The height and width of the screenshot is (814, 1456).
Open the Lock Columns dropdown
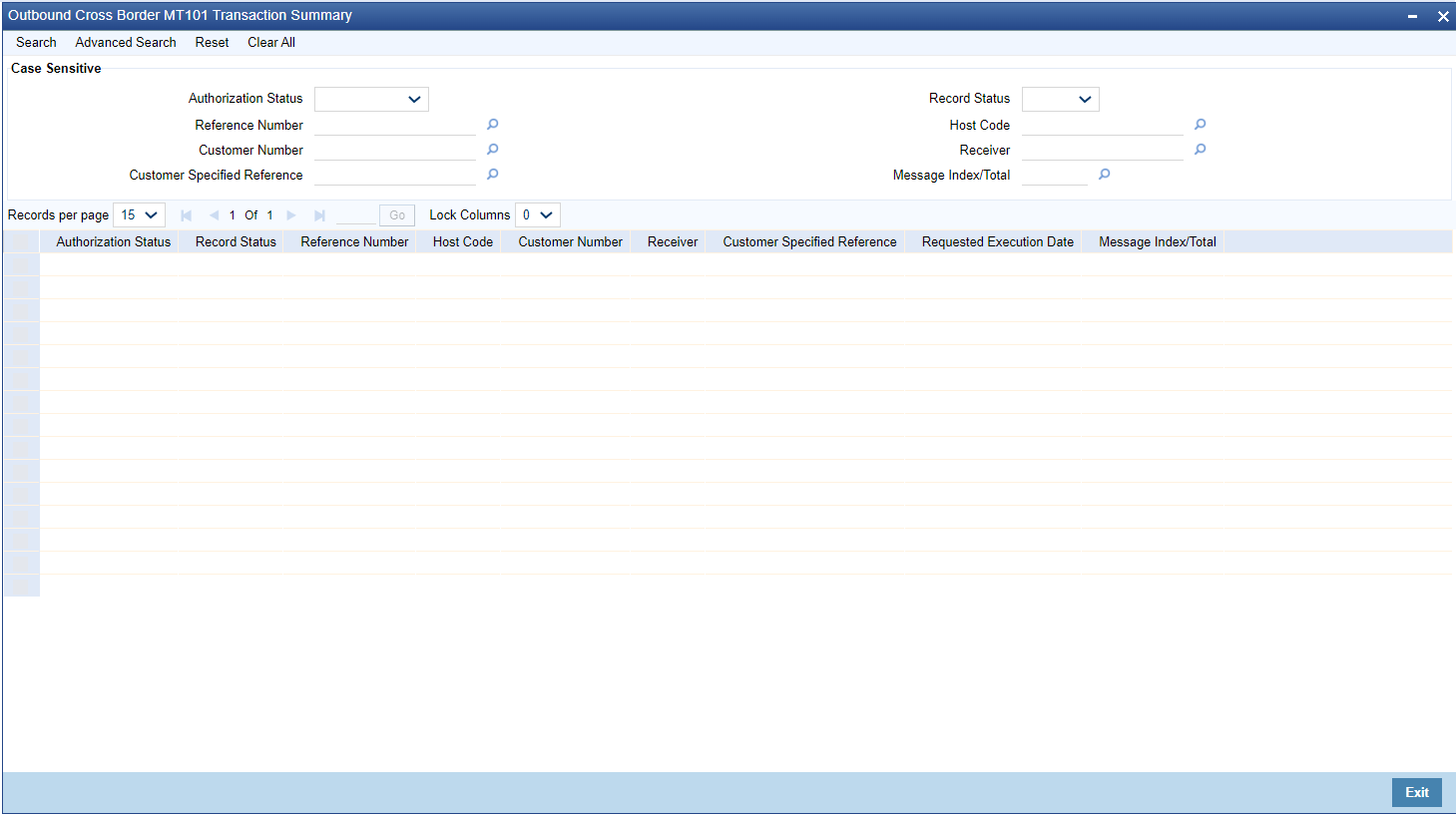[x=538, y=215]
